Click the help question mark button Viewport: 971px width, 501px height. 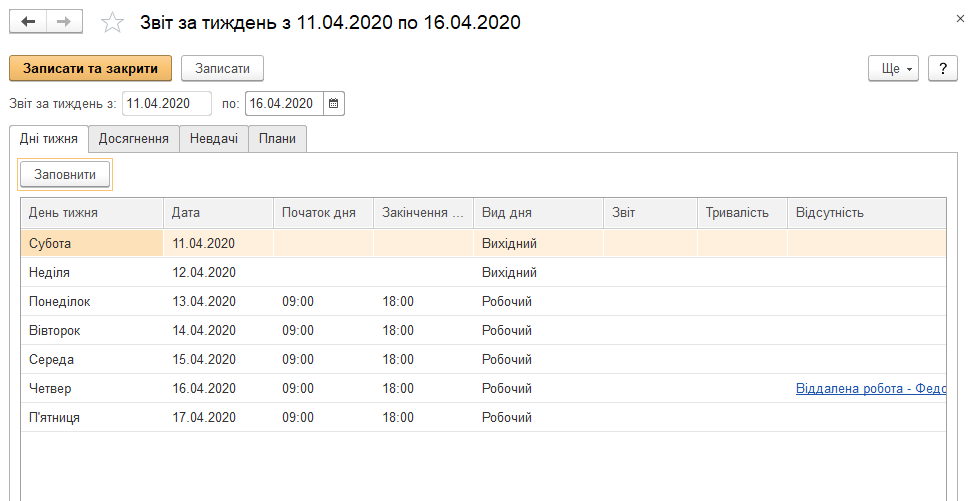point(943,68)
